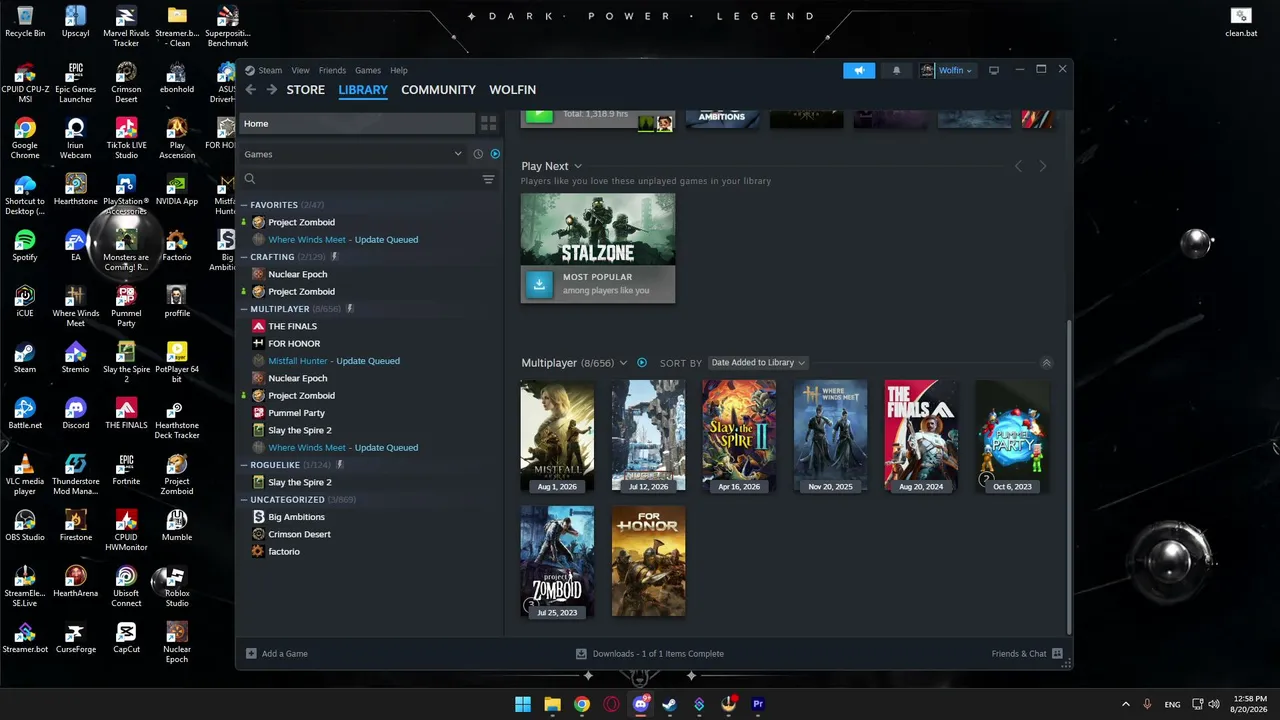Open the Friends menu
1280x720 pixels.
click(x=332, y=70)
